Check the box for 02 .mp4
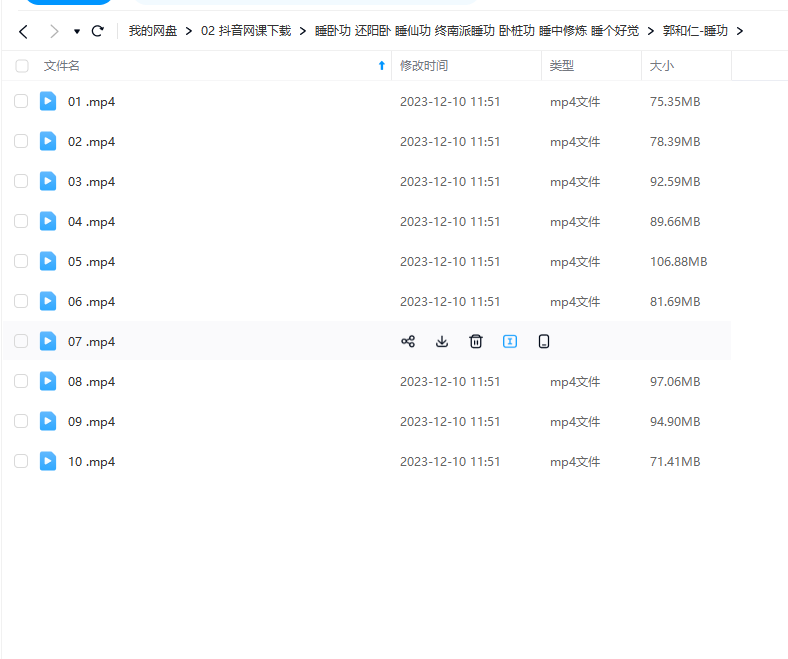Image resolution: width=788 pixels, height=659 pixels. 21,141
